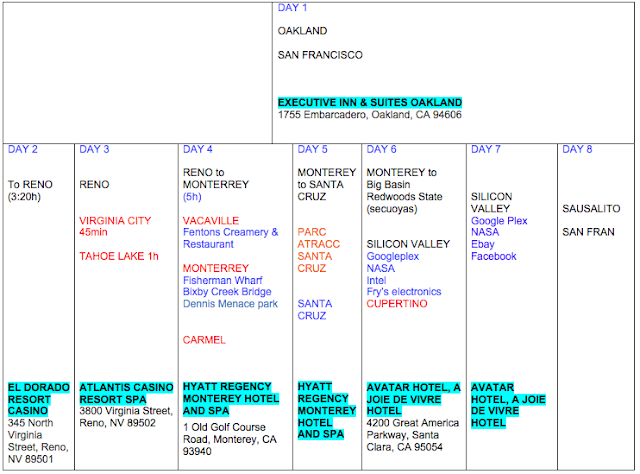Click blue SANTA CRUZ text in Day 5

315,310
